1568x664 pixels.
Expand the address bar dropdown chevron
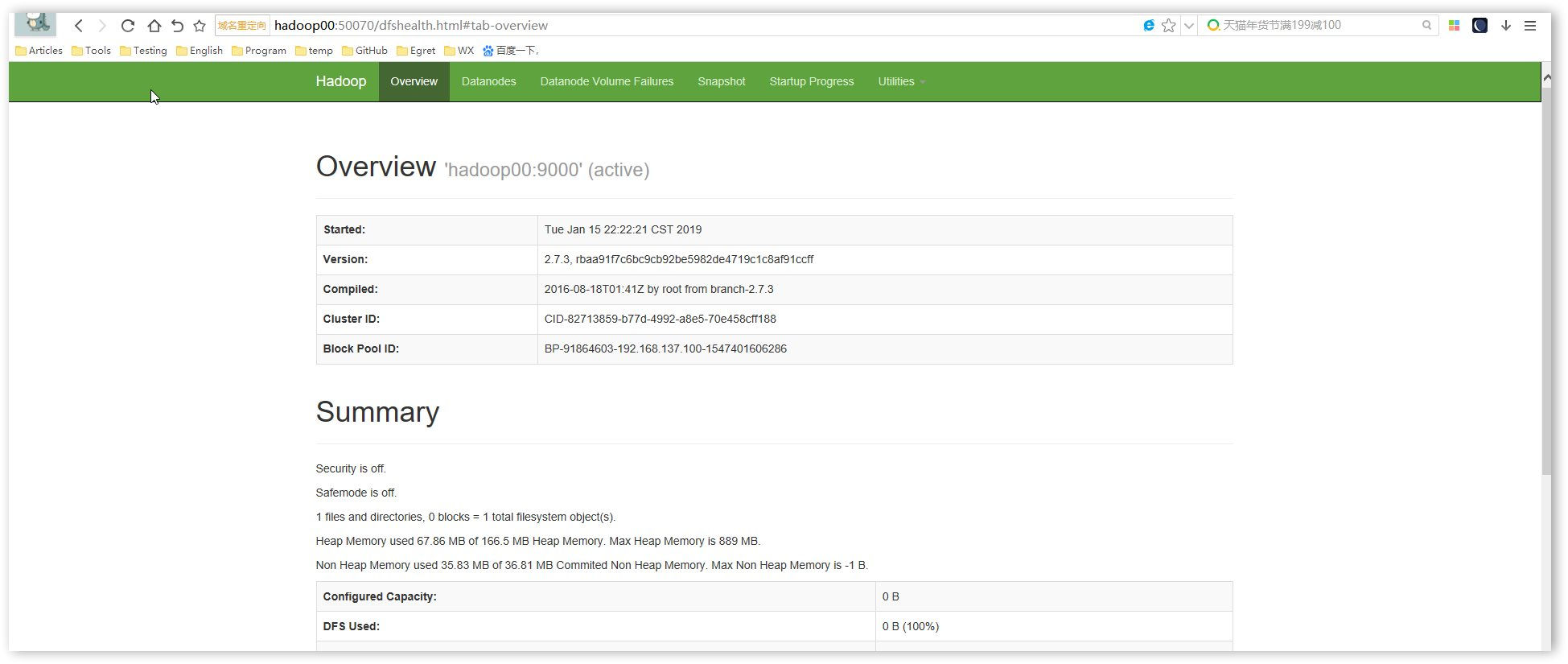click(x=1188, y=26)
